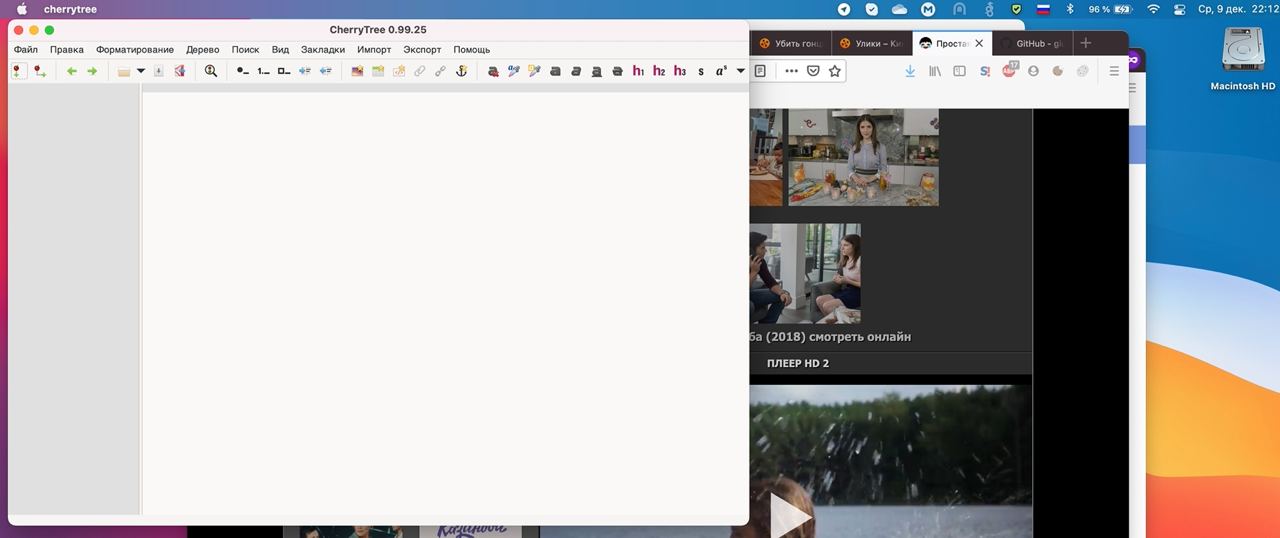Open the Apple menu
The width and height of the screenshot is (1280, 538).
tap(21, 9)
